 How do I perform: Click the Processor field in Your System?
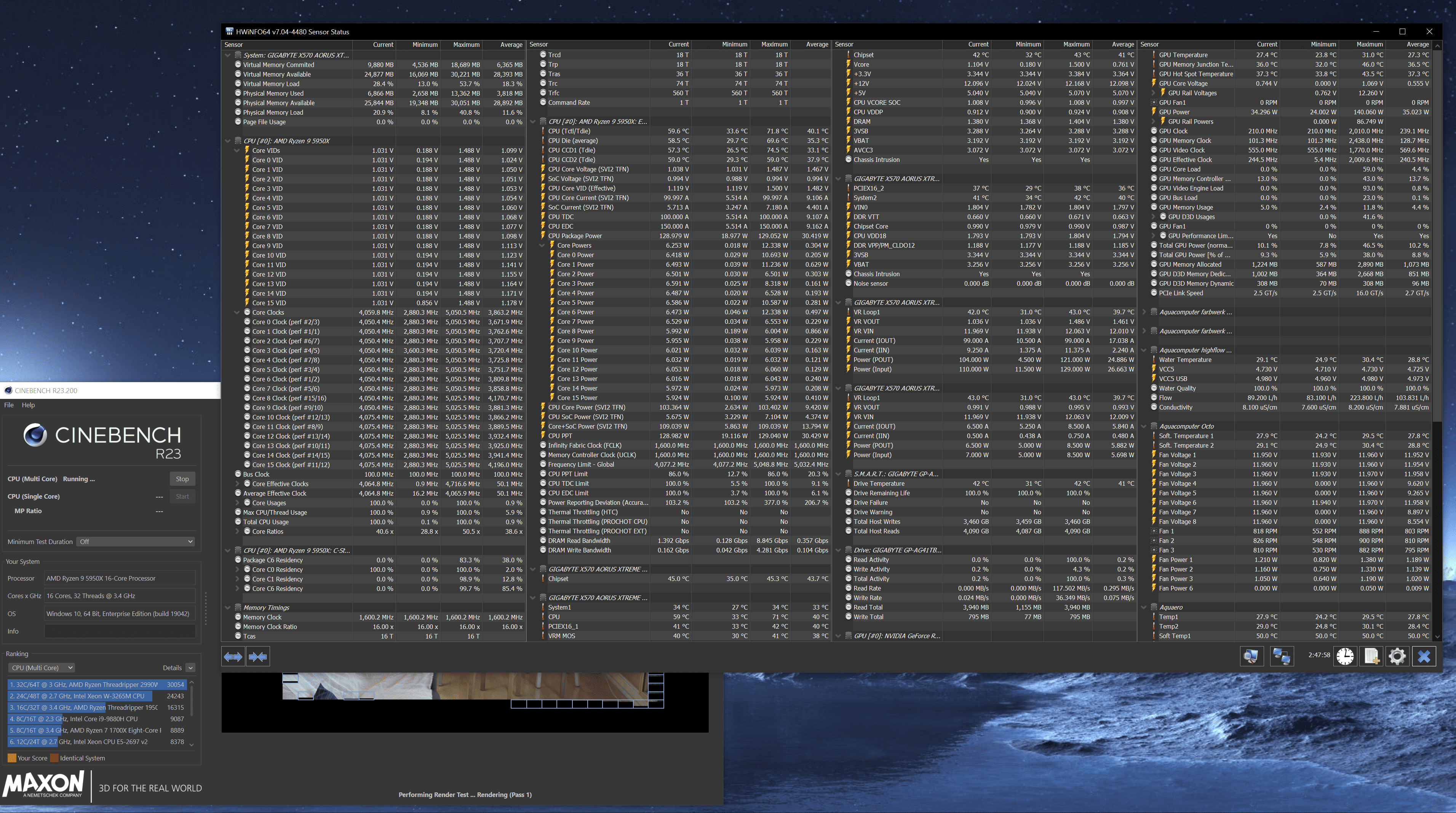[x=120, y=578]
